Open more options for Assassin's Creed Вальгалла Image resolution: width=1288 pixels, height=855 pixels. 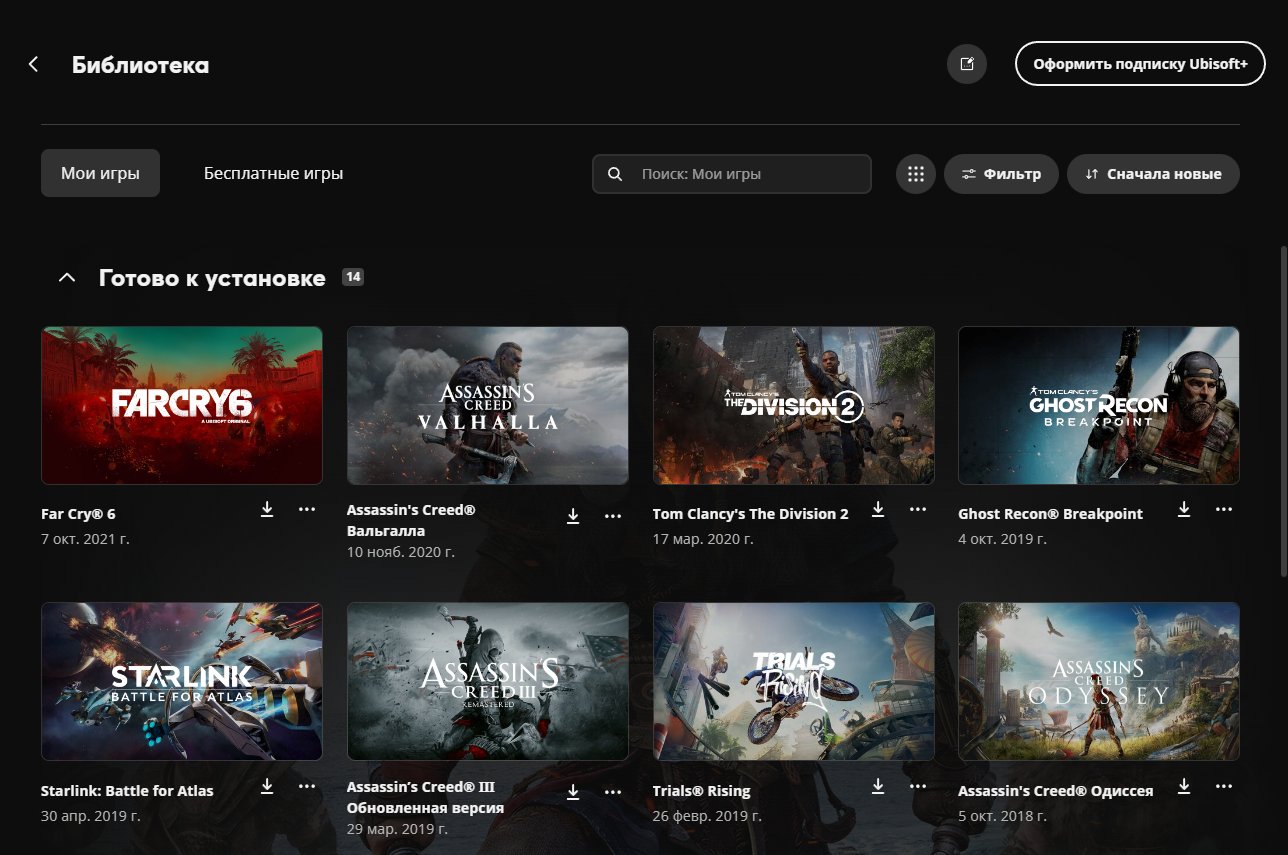point(613,517)
